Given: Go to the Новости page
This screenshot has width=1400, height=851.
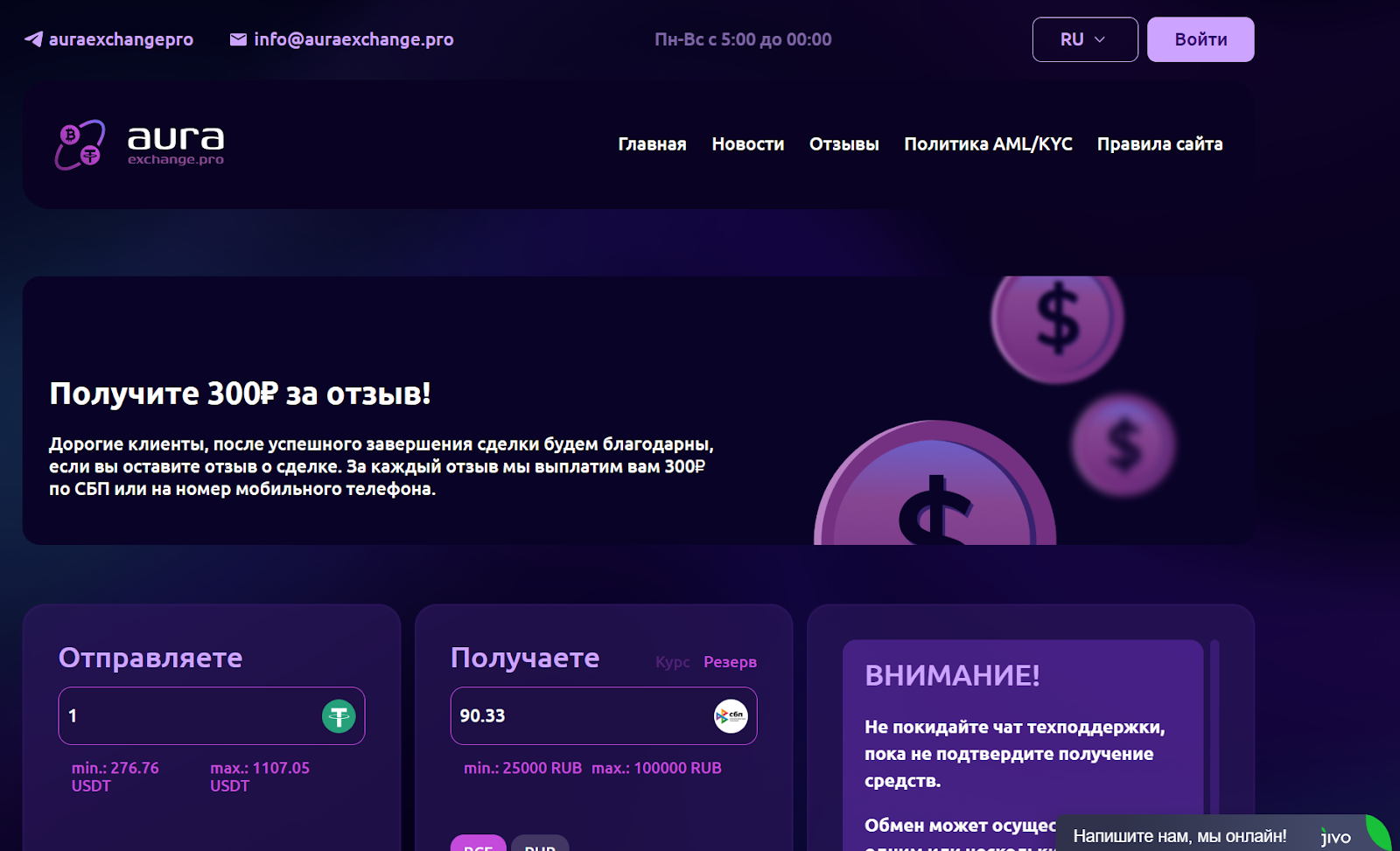Looking at the screenshot, I should coord(747,144).
